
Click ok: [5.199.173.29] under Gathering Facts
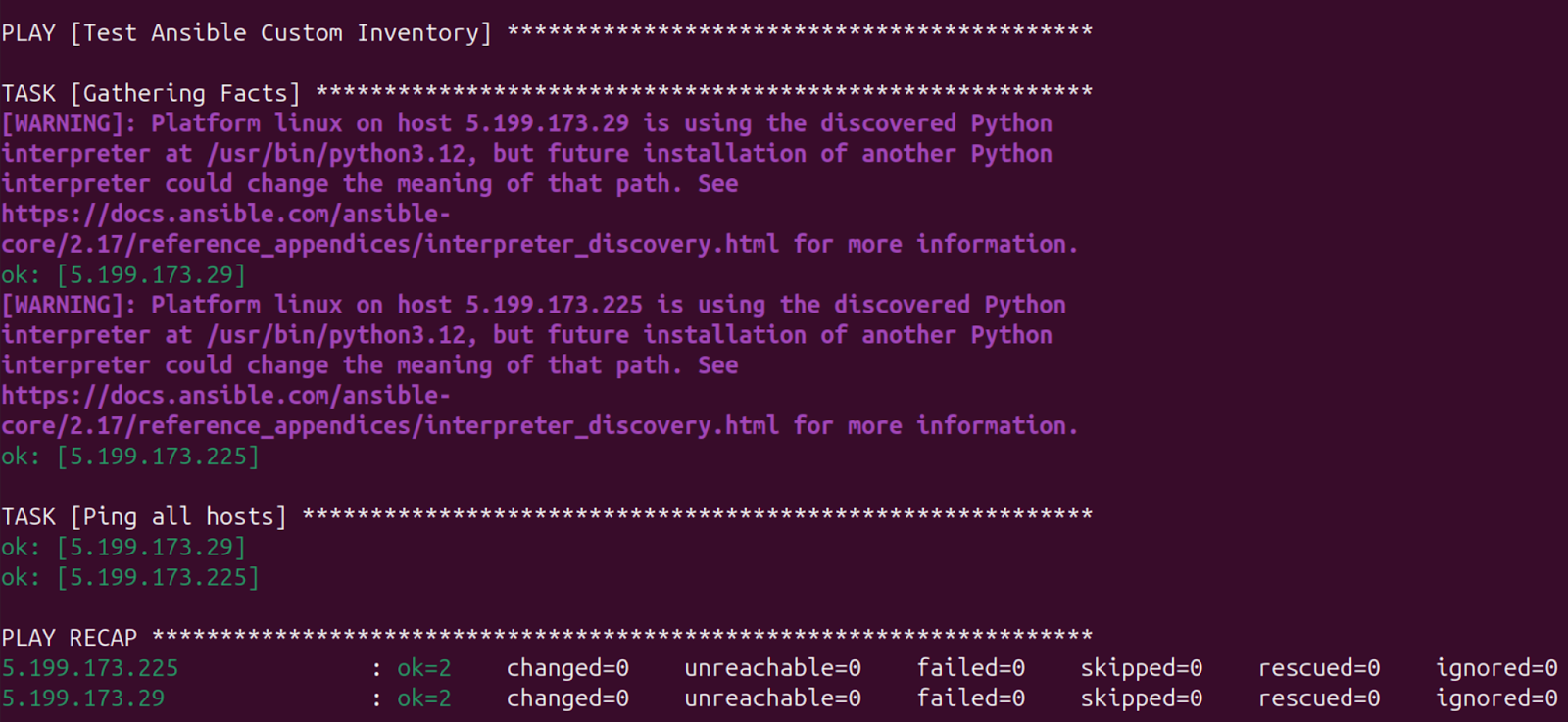point(123,275)
